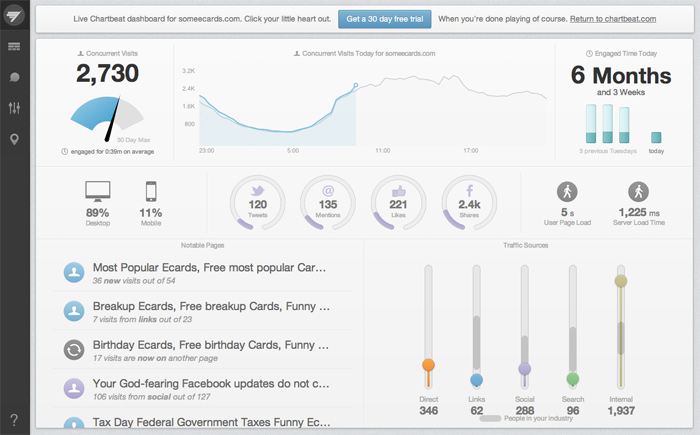The image size is (700, 435).
Task: Click the clock icon next to engaged average
Action: coord(65,151)
